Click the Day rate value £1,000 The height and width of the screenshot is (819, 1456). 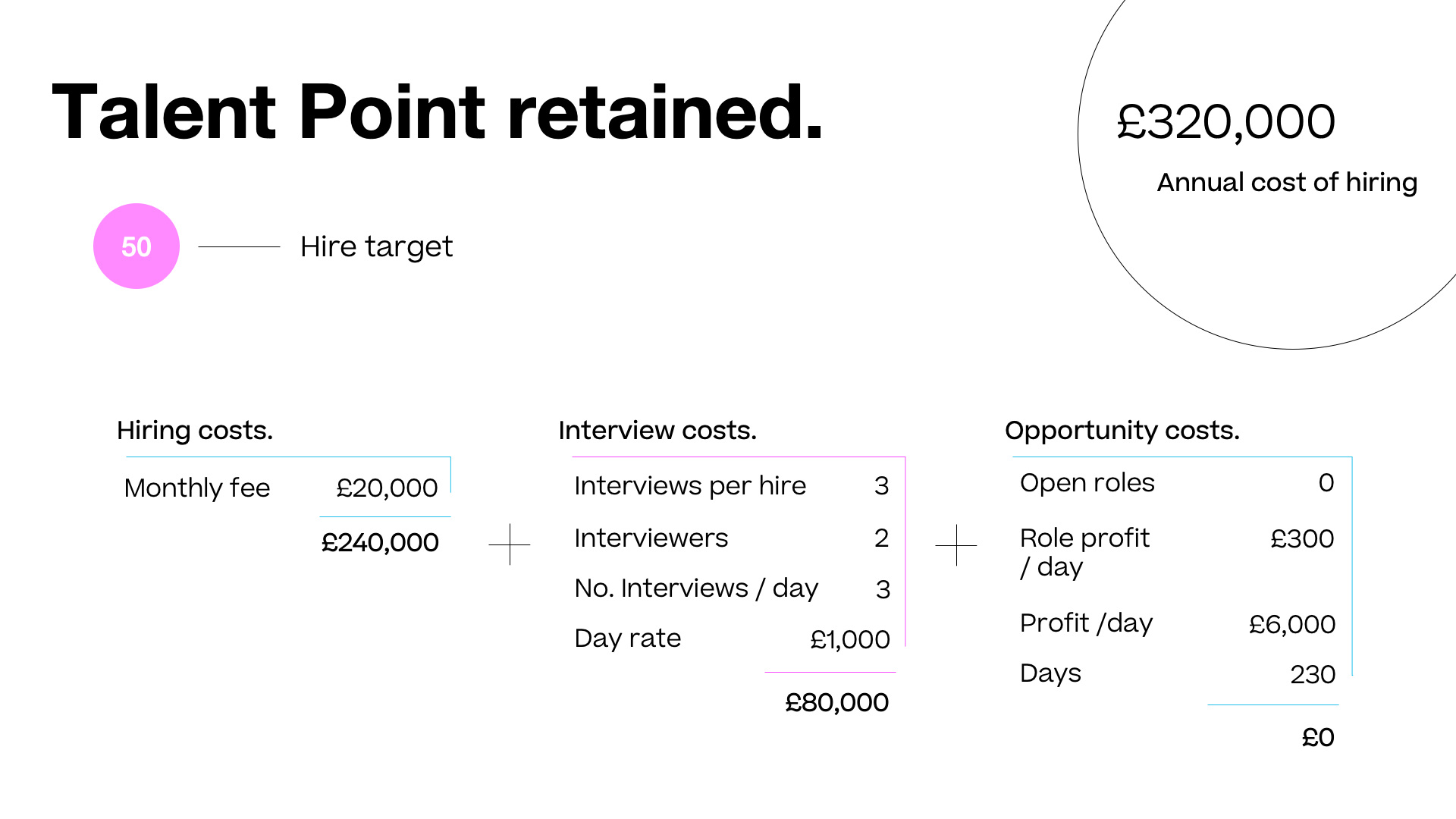(x=850, y=639)
